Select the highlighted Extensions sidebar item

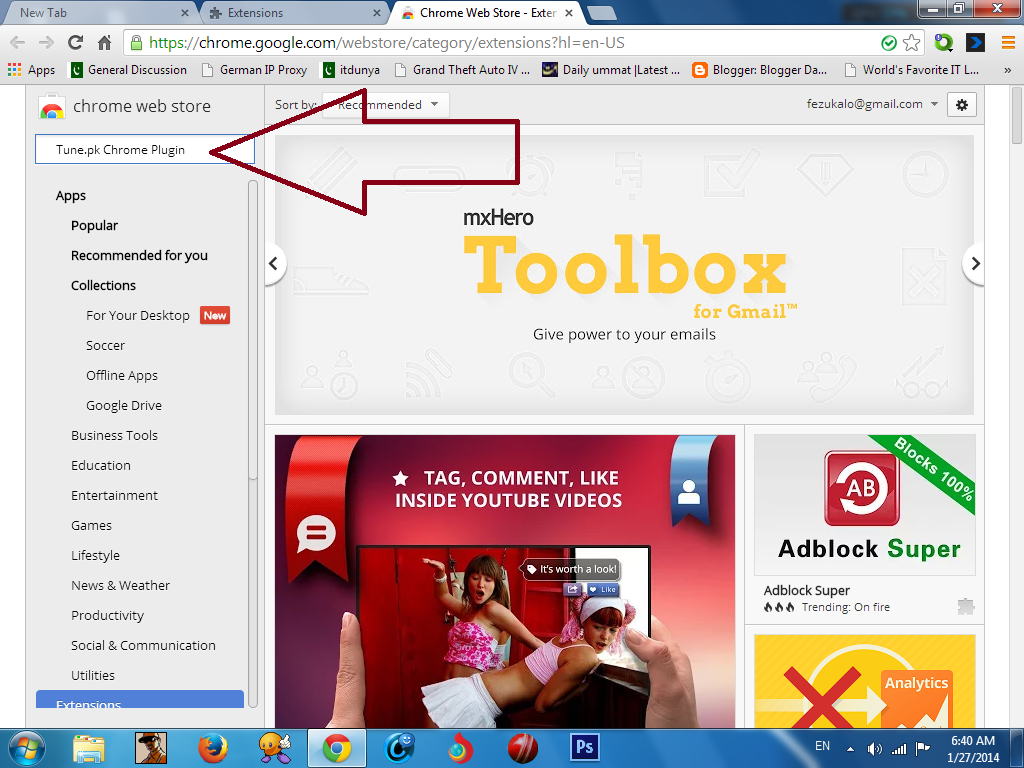(x=140, y=700)
